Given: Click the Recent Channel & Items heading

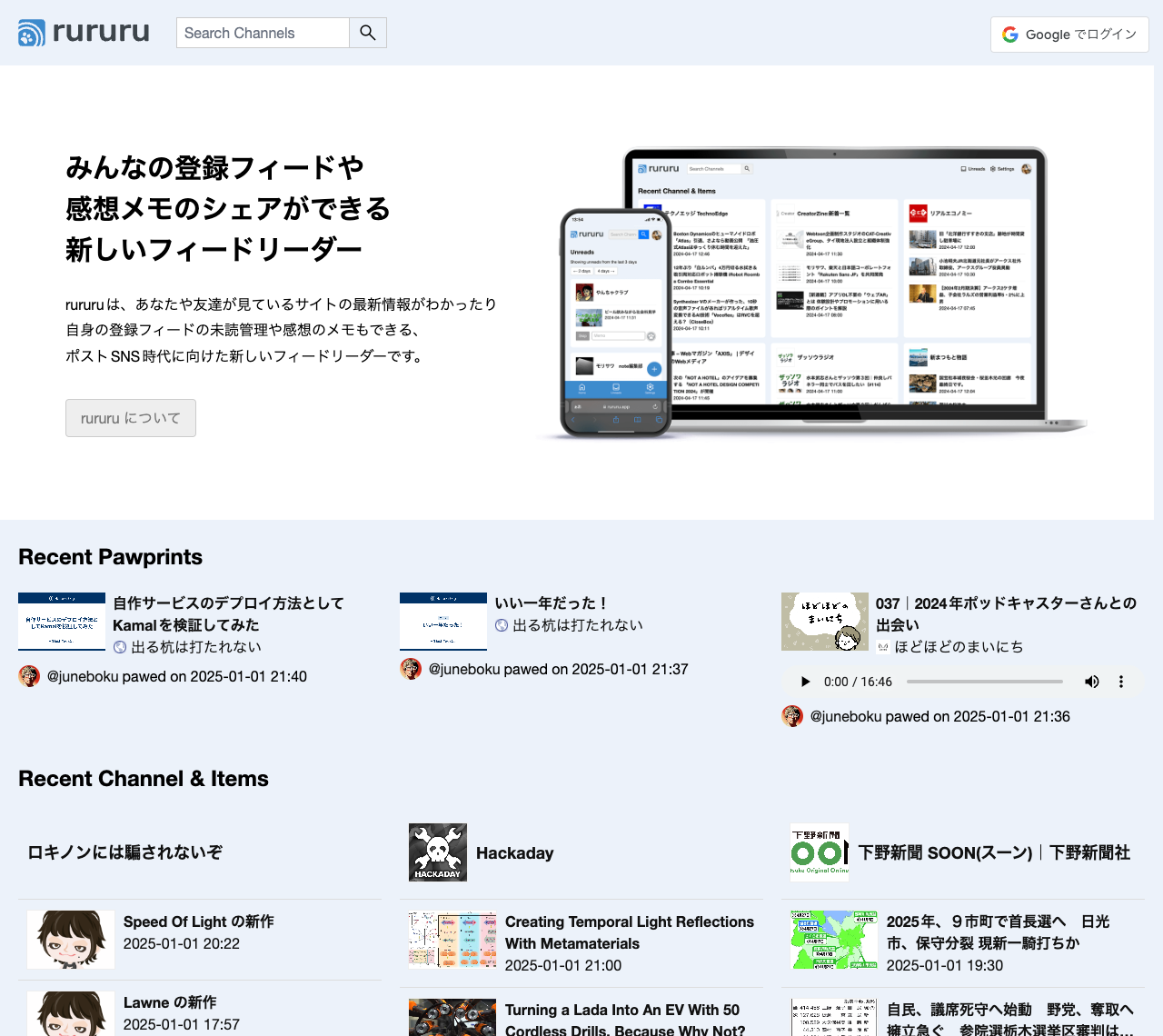Looking at the screenshot, I should point(144,779).
